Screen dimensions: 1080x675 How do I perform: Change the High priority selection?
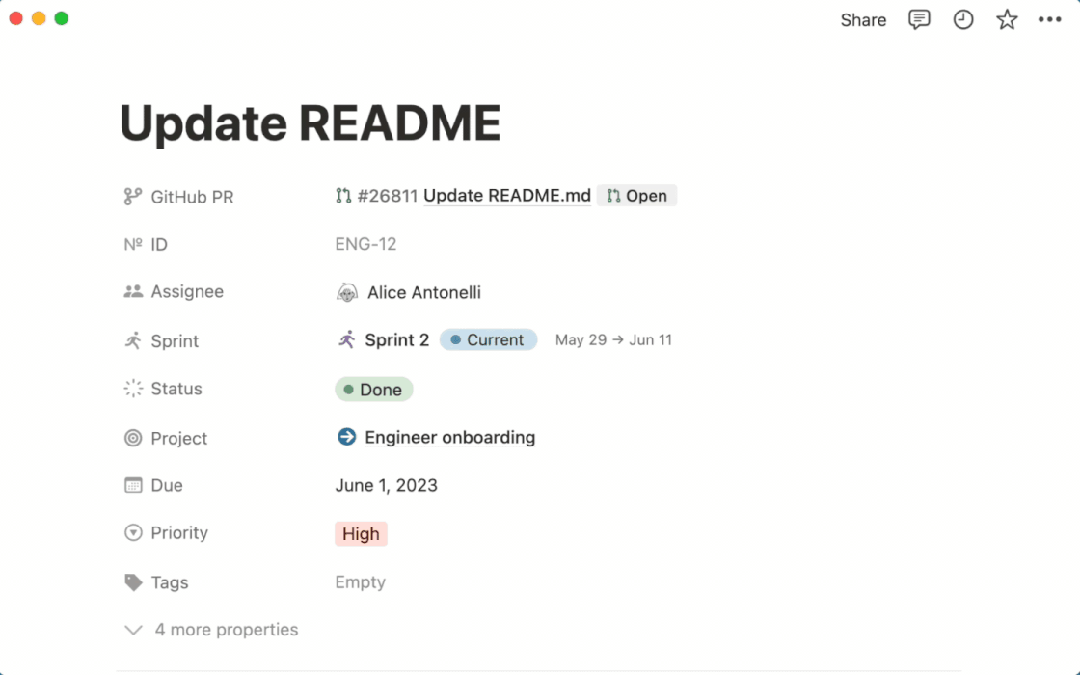[x=361, y=534]
